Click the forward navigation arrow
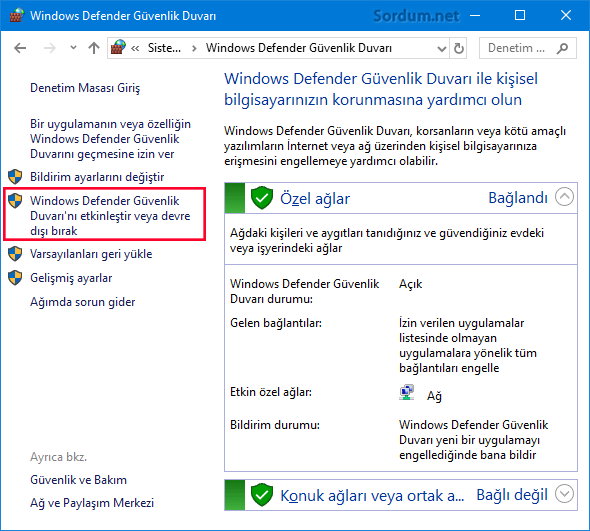The height and width of the screenshot is (531, 590). tap(49, 48)
